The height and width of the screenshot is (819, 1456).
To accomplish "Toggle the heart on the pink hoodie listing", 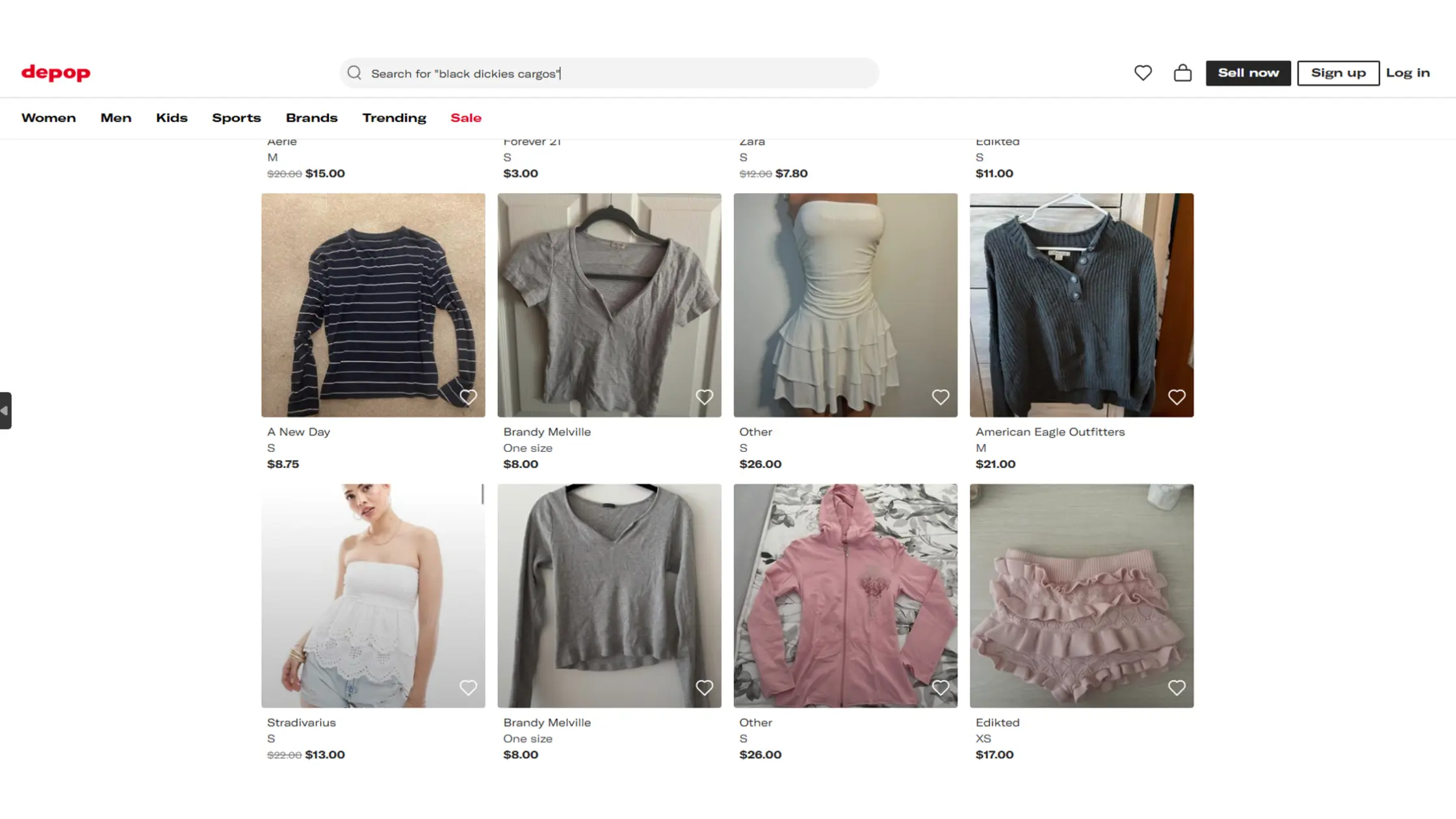I will tap(941, 687).
